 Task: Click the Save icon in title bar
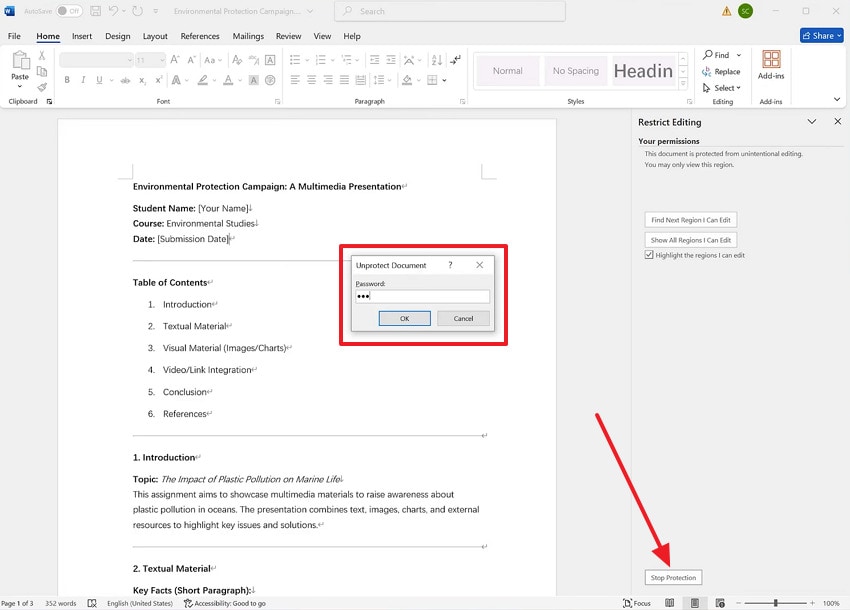pyautogui.click(x=95, y=11)
